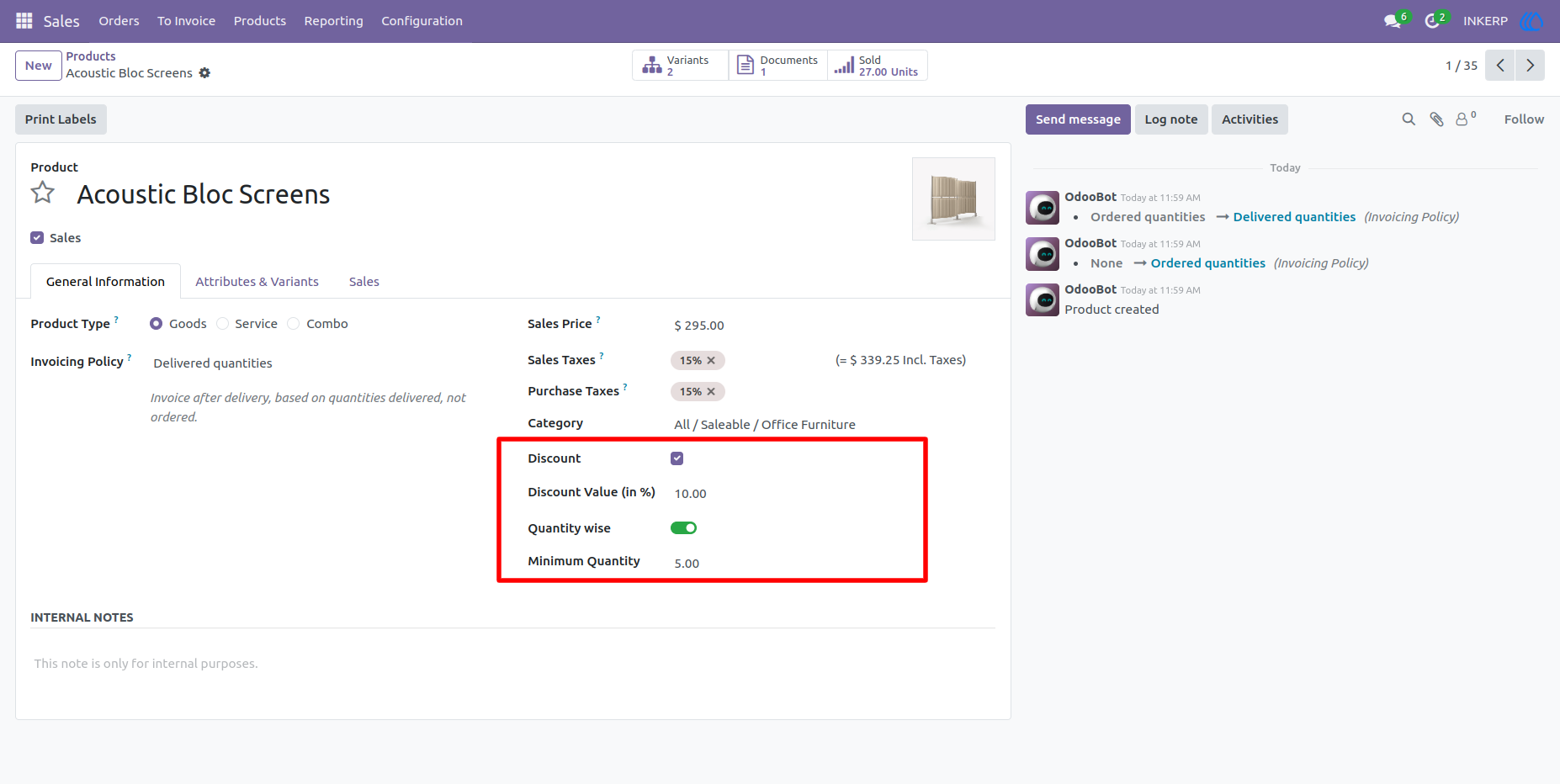Click the Send message button

pos(1078,119)
